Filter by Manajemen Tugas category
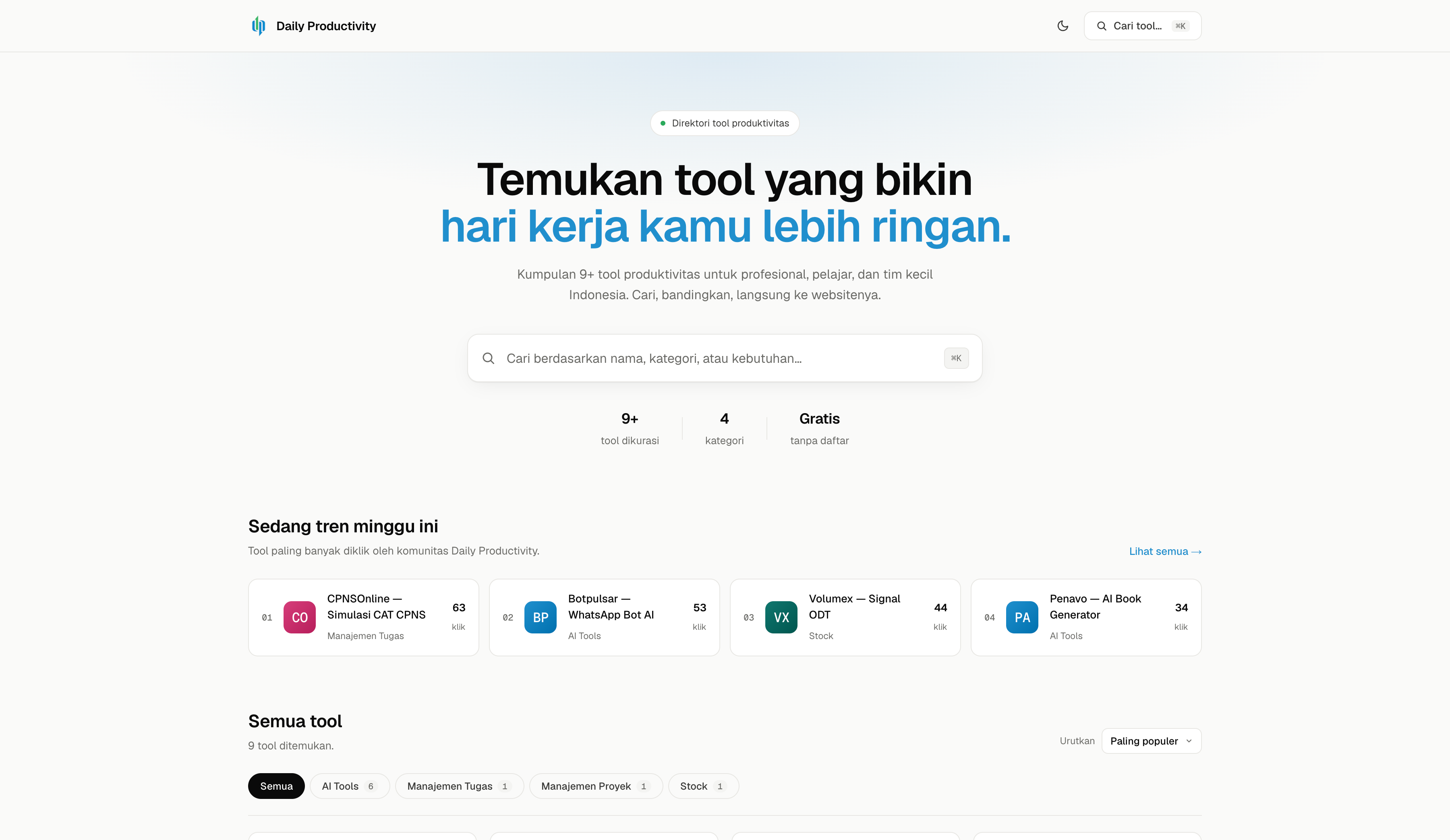 pyautogui.click(x=459, y=786)
